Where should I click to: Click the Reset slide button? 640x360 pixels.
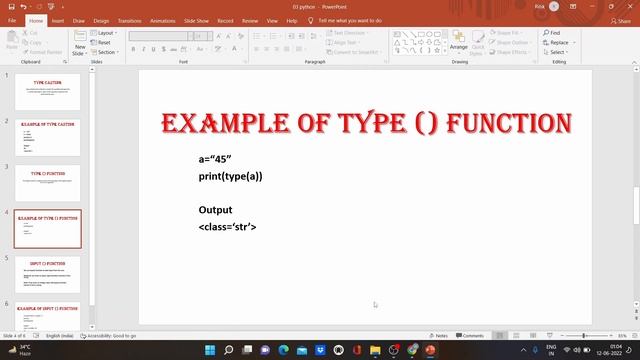point(100,42)
